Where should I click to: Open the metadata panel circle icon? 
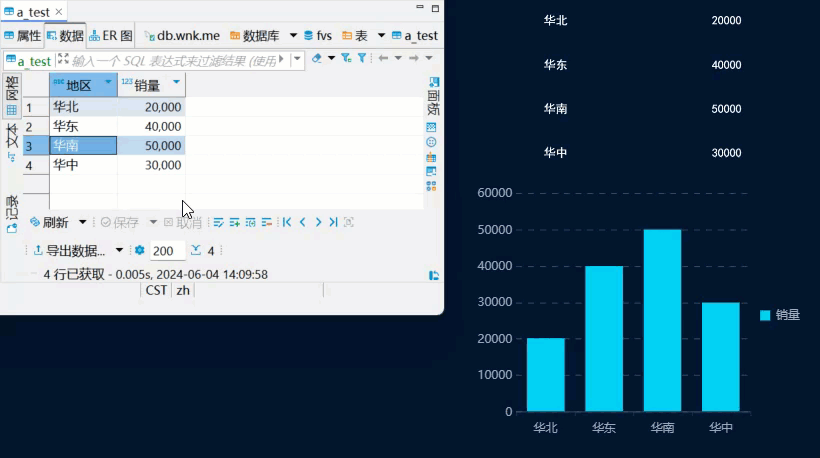(x=431, y=142)
